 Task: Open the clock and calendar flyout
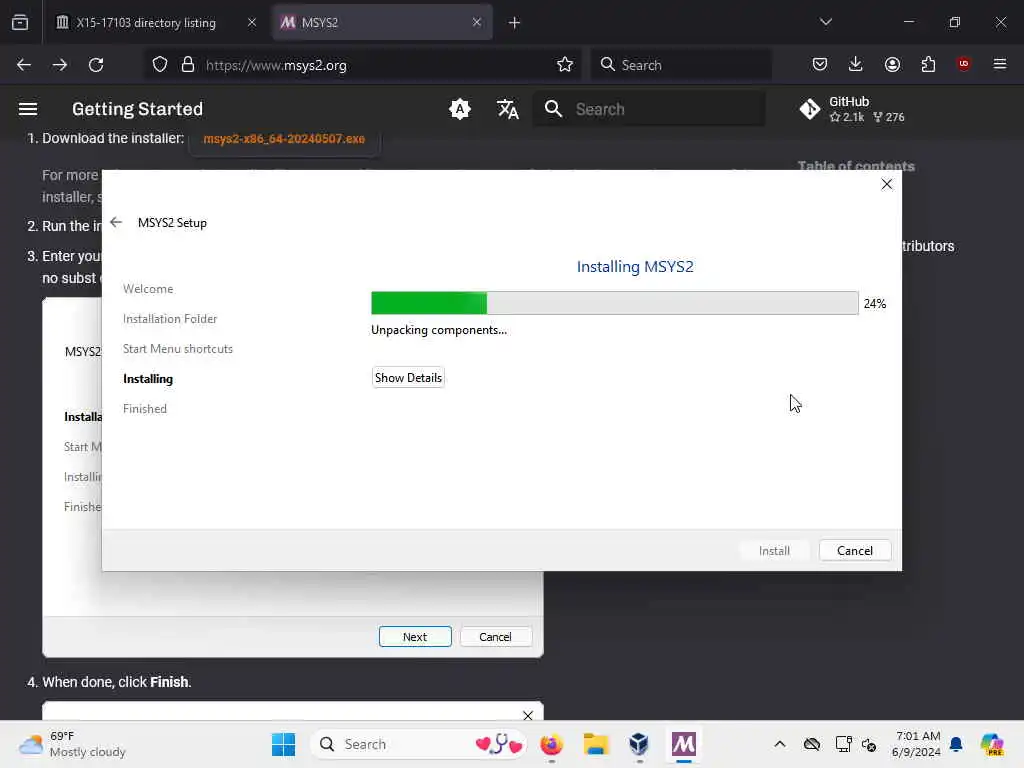pos(917,744)
